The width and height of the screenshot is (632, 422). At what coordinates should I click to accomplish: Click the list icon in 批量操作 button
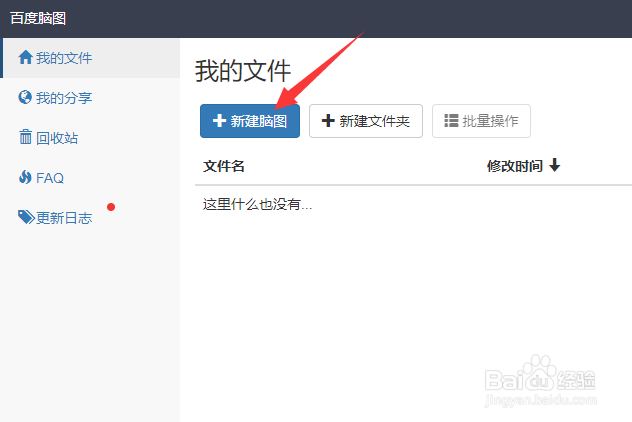point(451,121)
